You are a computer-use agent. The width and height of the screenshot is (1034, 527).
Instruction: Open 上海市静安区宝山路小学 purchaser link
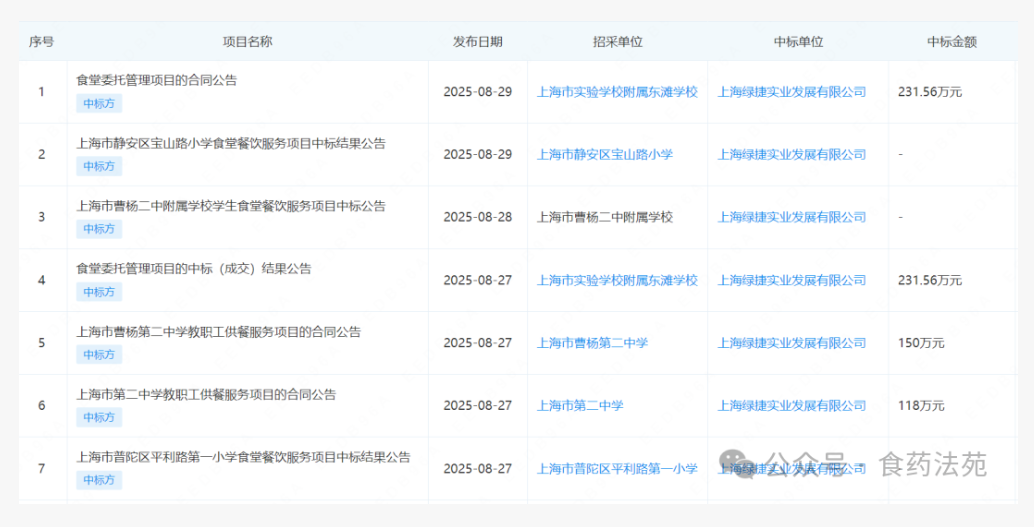click(605, 154)
